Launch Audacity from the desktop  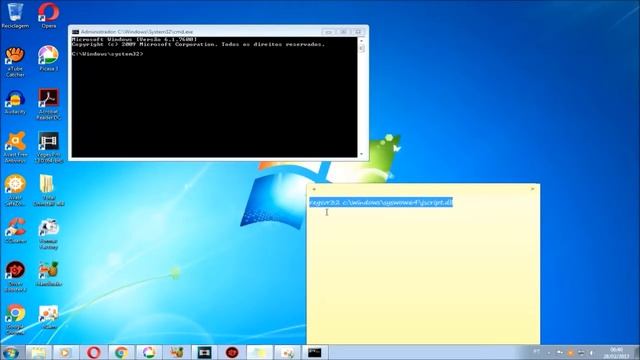pyautogui.click(x=16, y=102)
